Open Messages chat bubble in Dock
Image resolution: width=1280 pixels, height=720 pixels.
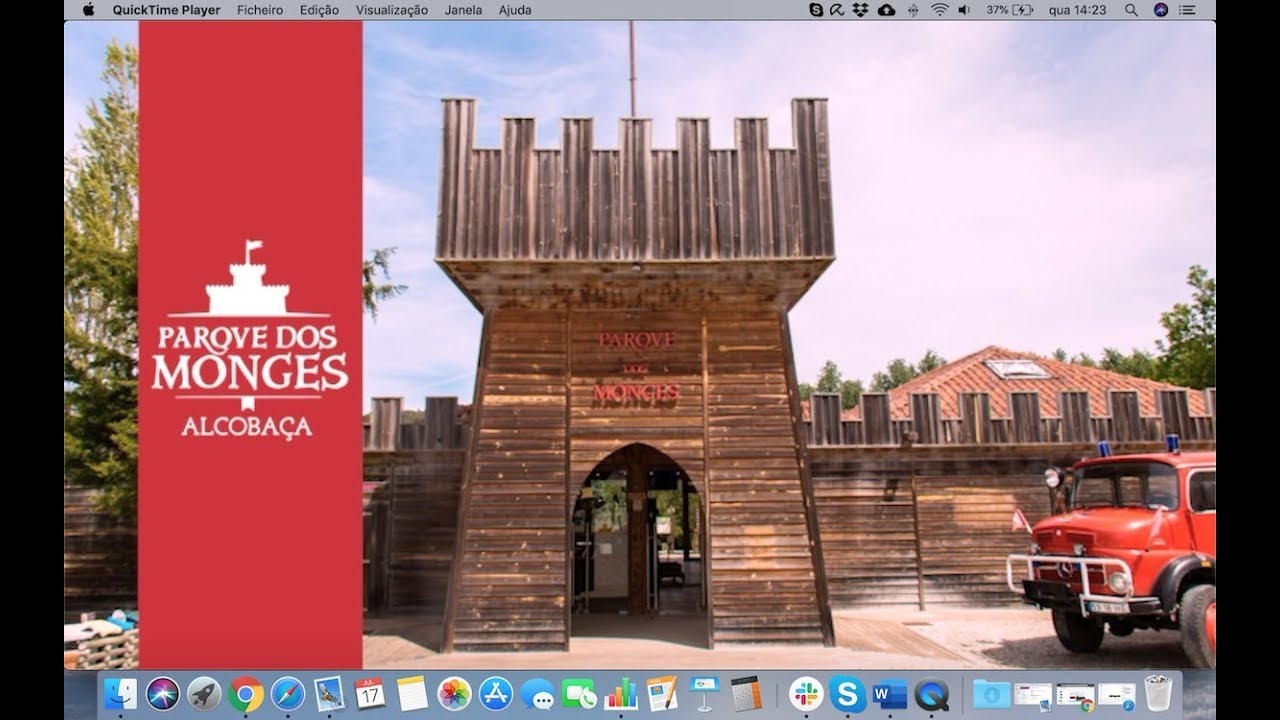(x=538, y=693)
